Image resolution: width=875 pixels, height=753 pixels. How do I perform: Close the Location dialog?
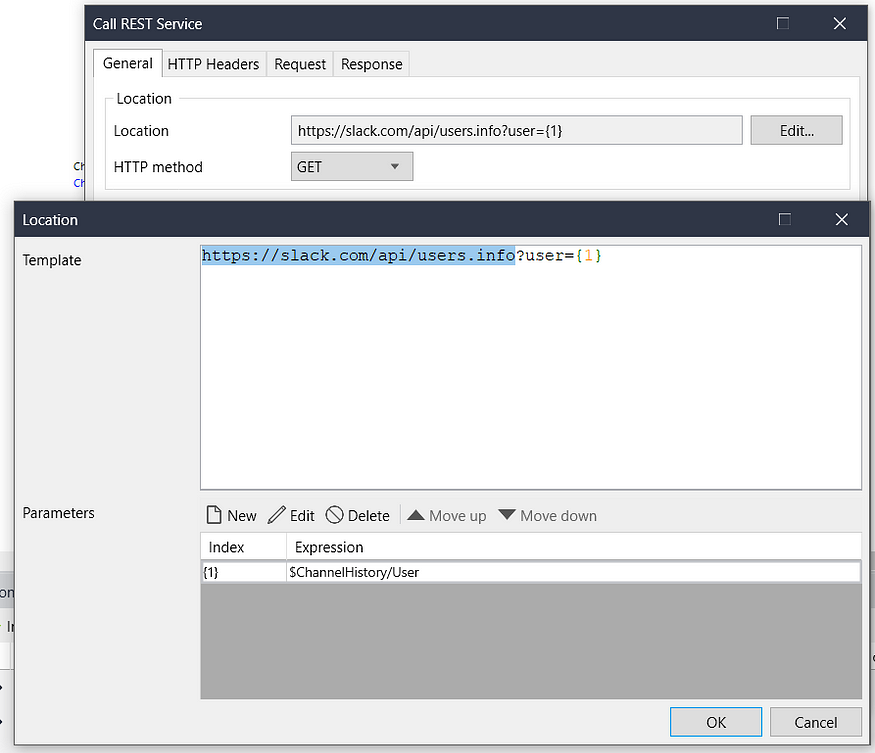point(842,219)
